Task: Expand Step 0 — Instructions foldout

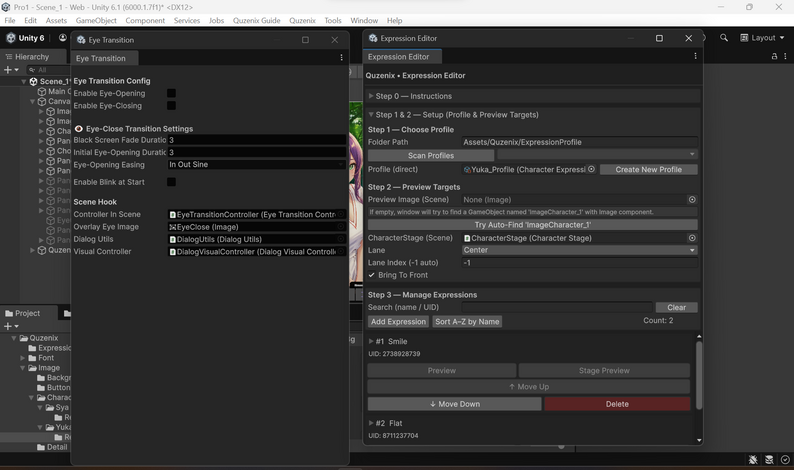Action: 371,96
